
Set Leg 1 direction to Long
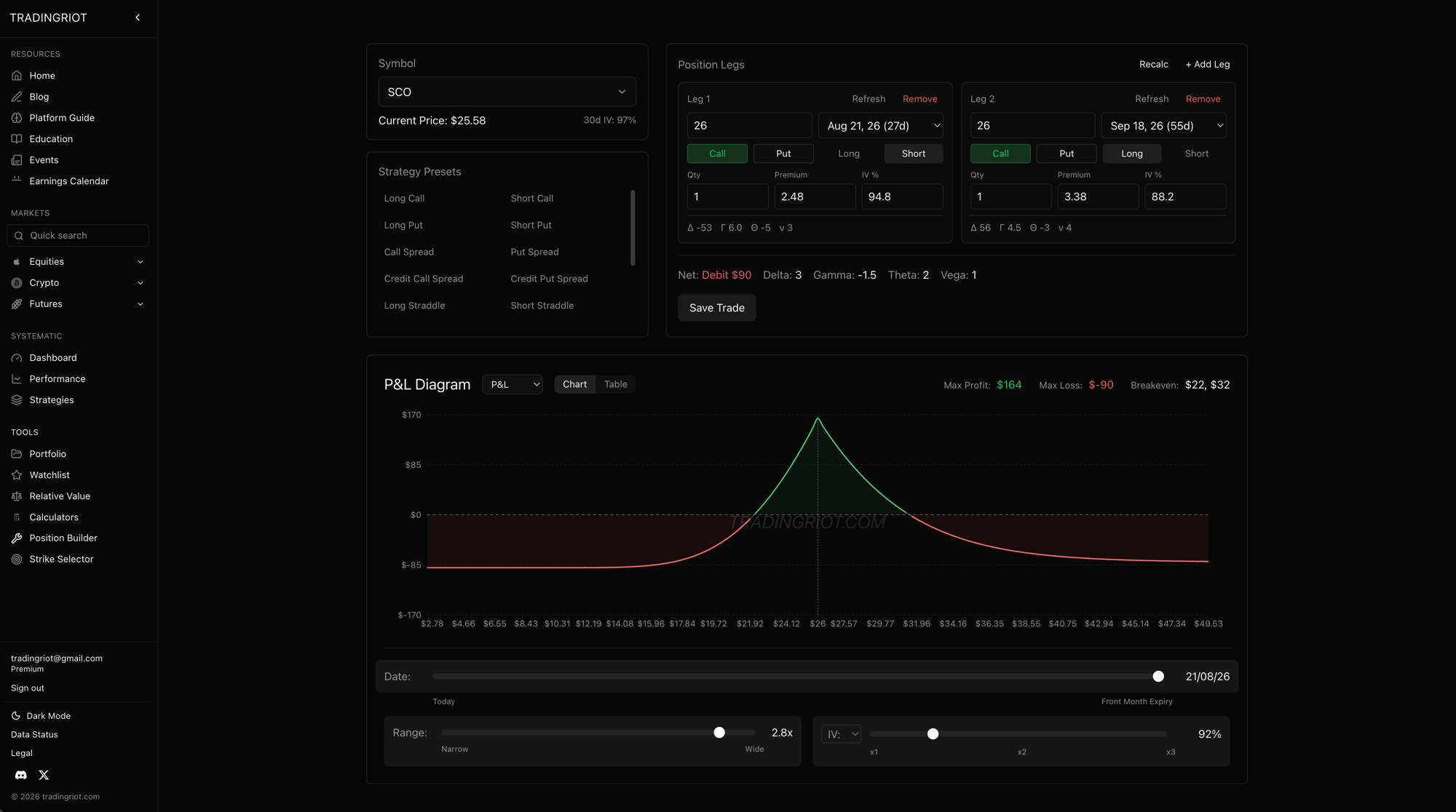coord(849,154)
